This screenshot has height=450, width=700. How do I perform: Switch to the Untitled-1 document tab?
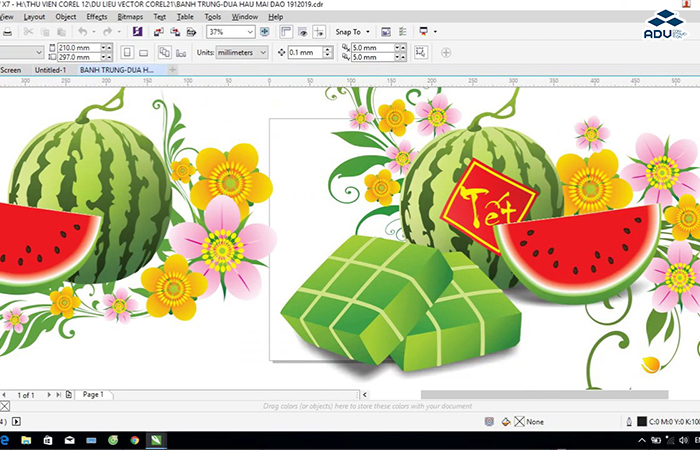coord(50,70)
